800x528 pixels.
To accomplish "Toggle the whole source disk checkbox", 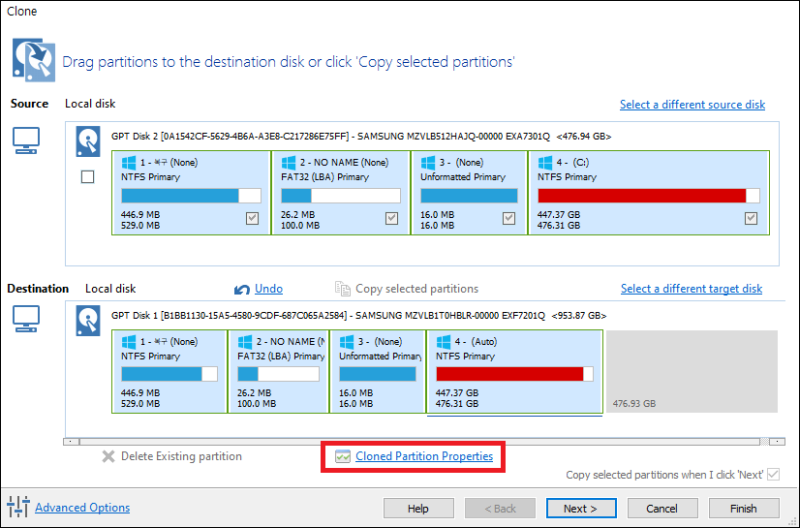I will [88, 177].
